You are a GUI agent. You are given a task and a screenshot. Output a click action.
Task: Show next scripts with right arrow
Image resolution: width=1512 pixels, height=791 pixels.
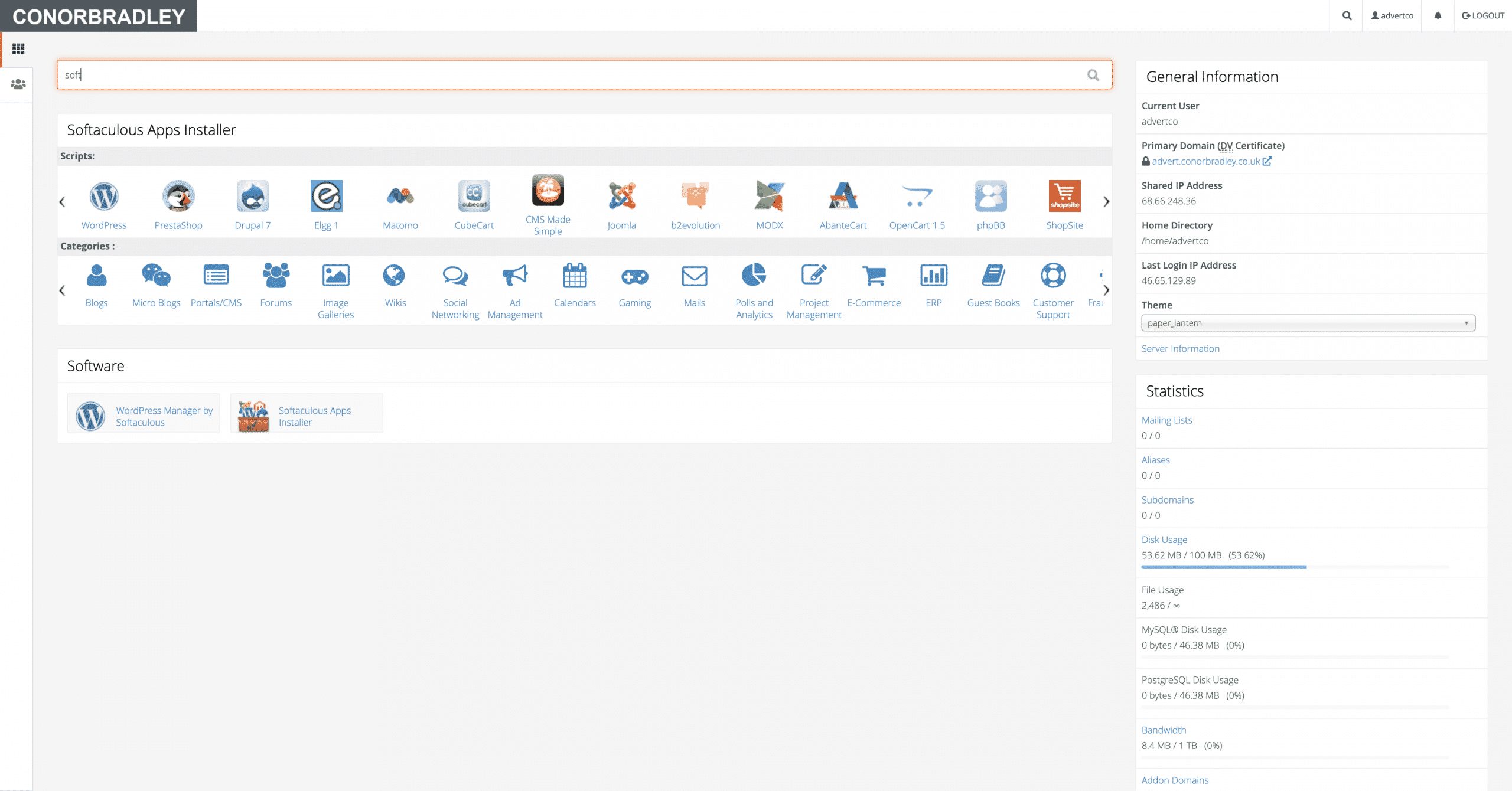click(1106, 202)
